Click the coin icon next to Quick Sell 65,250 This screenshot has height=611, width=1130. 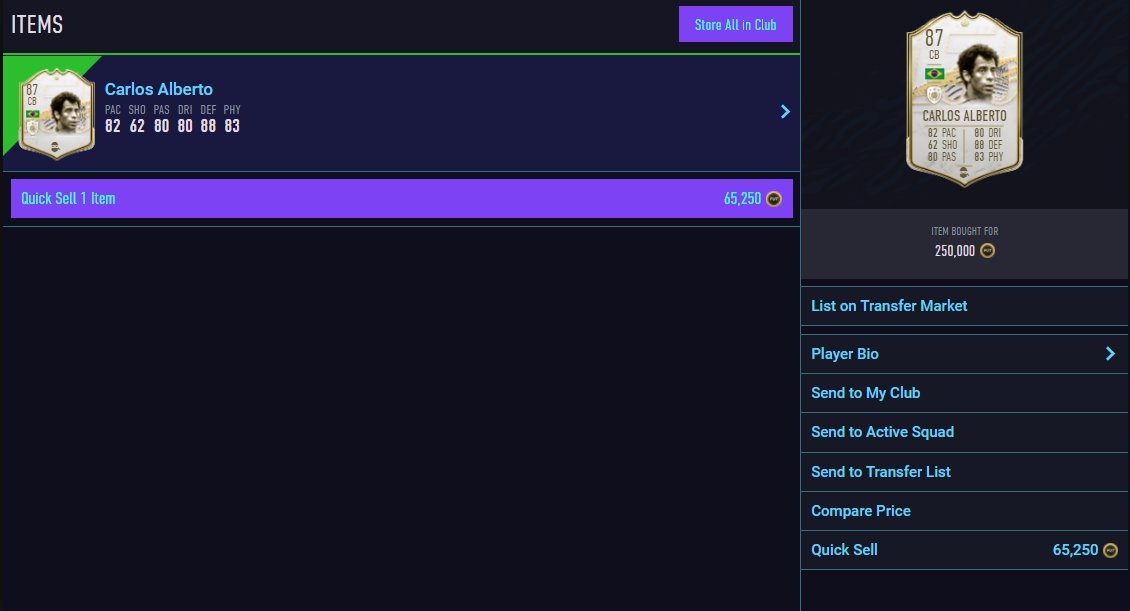click(1111, 550)
